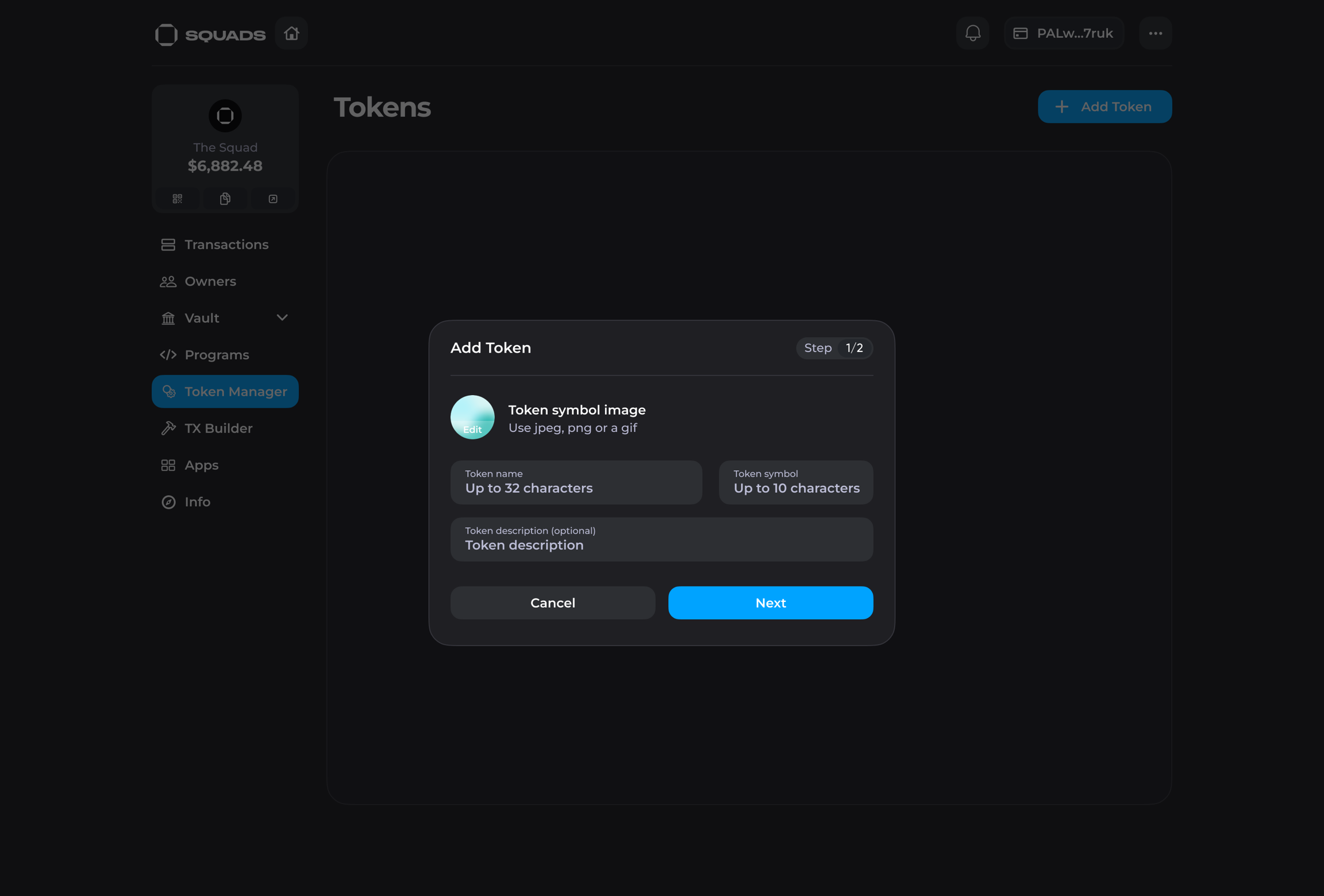Open the PALw...7ruk wallet selector
The height and width of the screenshot is (896, 1324).
1064,33
